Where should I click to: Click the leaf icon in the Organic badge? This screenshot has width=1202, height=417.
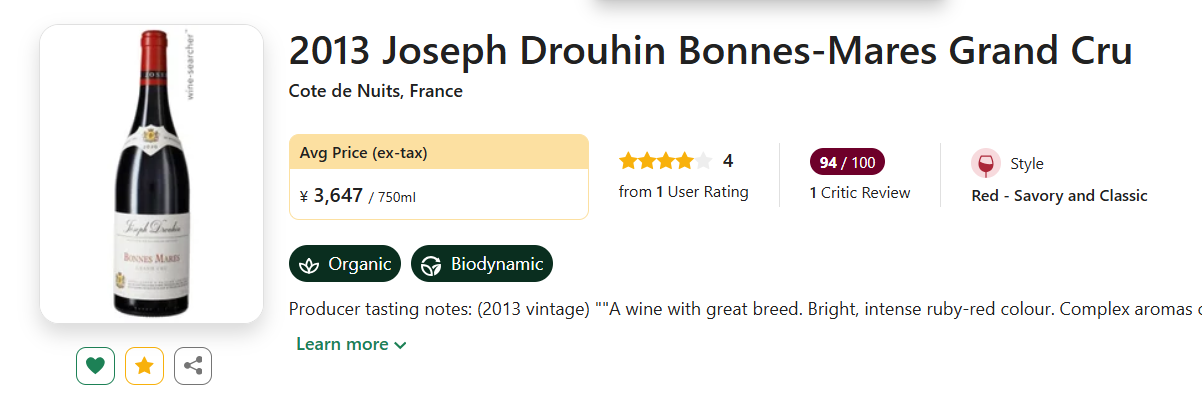(310, 265)
